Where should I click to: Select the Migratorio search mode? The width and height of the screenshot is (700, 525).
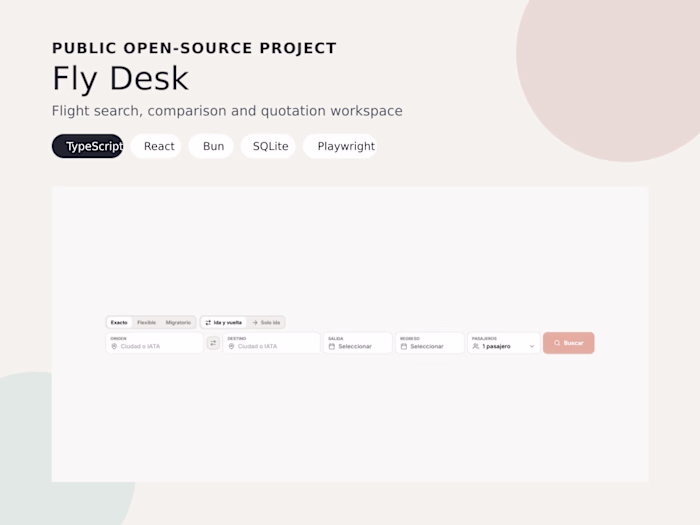click(178, 322)
